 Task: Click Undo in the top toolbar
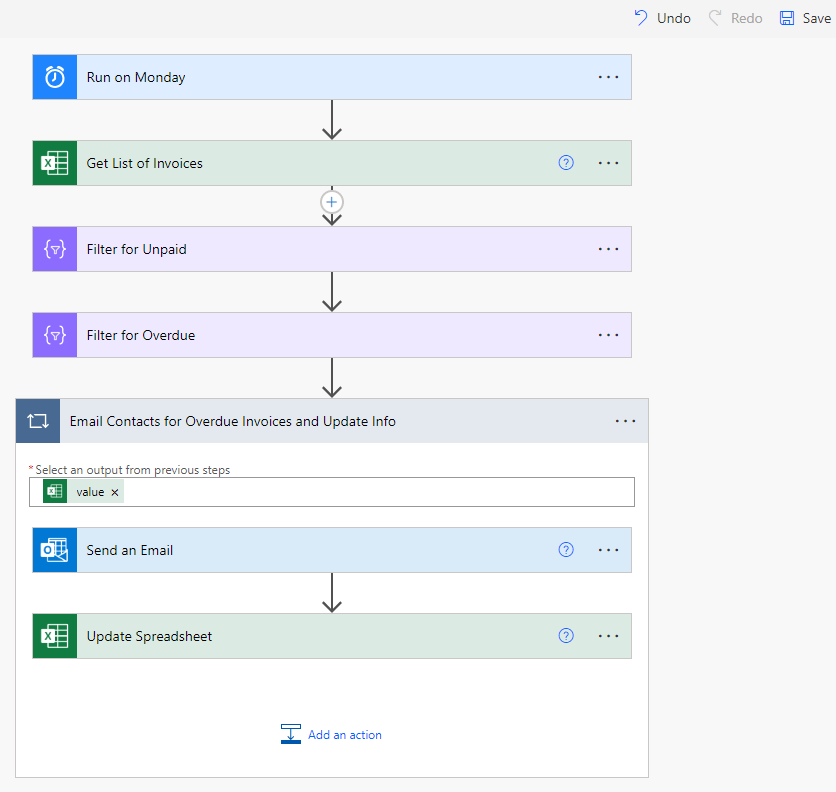(662, 18)
